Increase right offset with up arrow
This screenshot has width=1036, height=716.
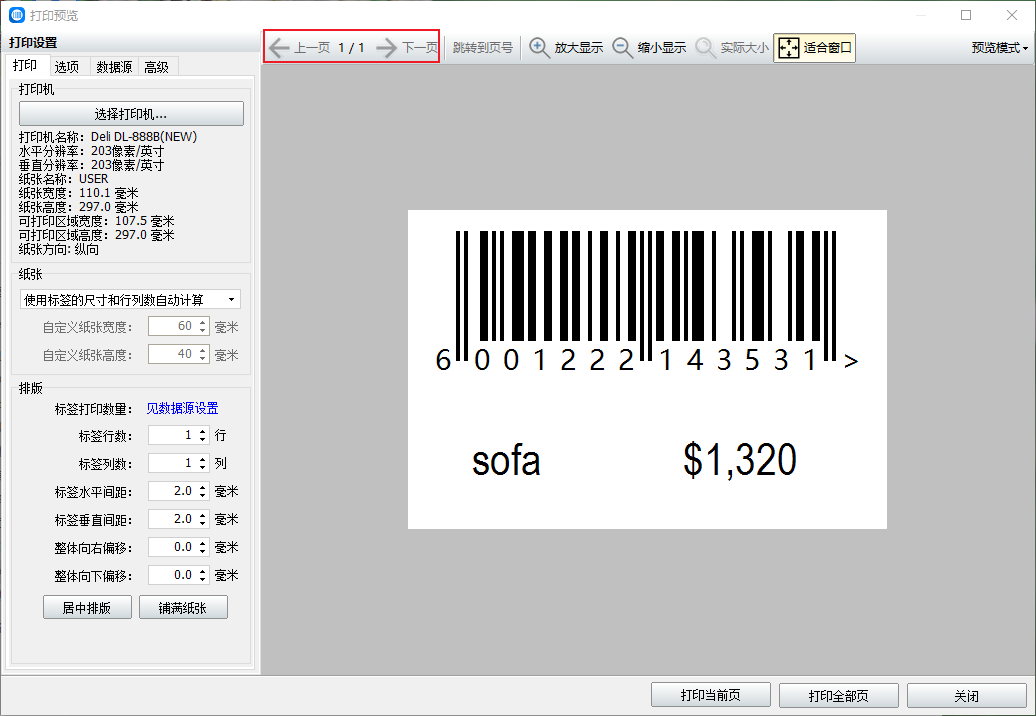[x=203, y=543]
